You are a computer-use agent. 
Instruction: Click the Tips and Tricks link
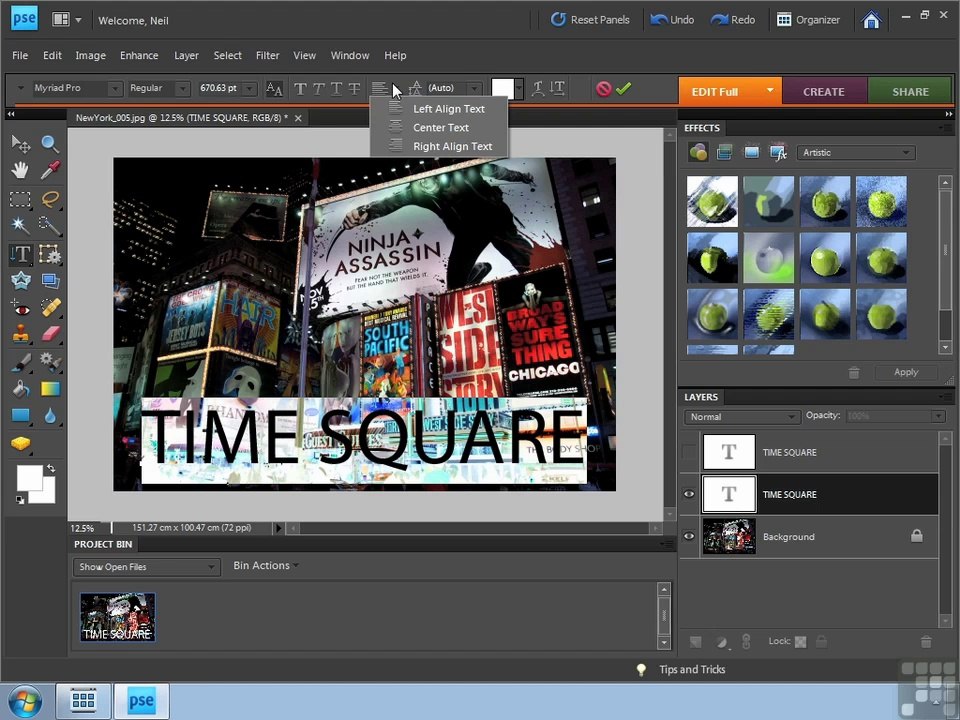tap(692, 670)
